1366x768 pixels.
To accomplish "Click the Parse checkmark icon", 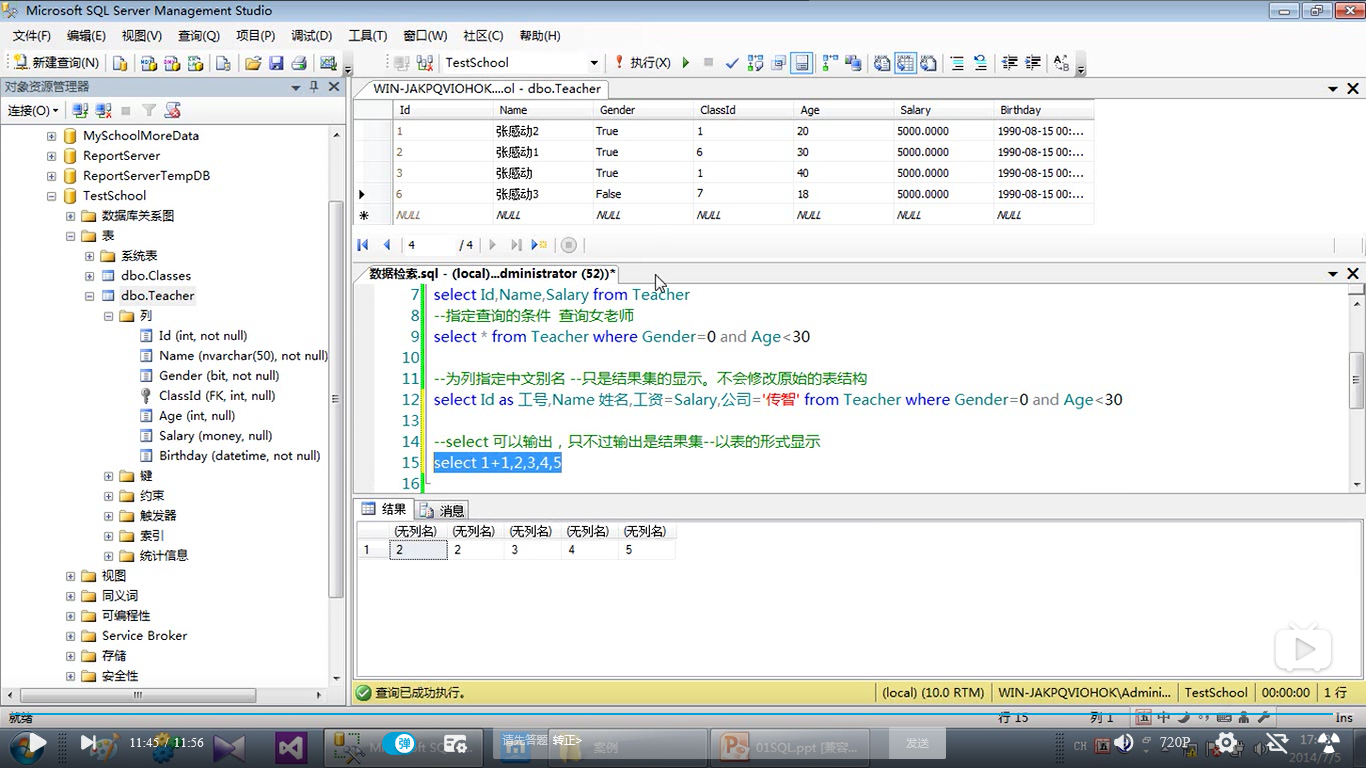I will (x=732, y=62).
